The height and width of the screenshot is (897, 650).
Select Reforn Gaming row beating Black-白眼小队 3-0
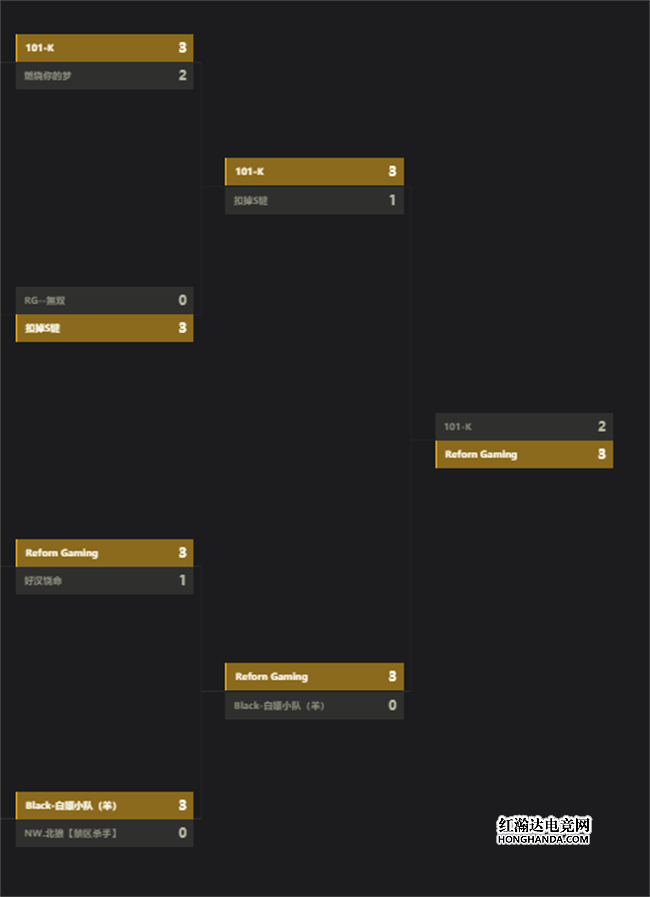pos(314,677)
